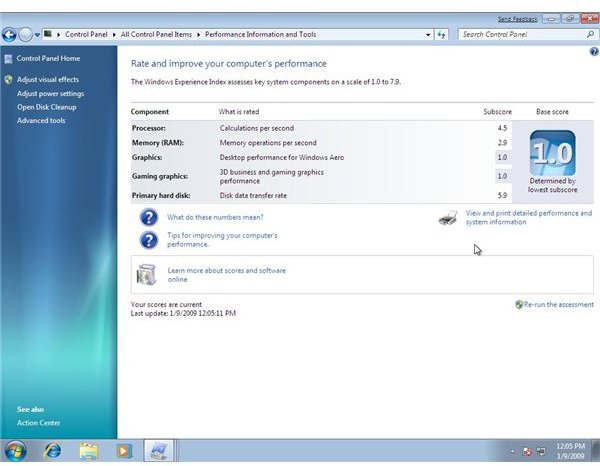
Task: Refresh the Control Panel page
Action: coord(441,35)
